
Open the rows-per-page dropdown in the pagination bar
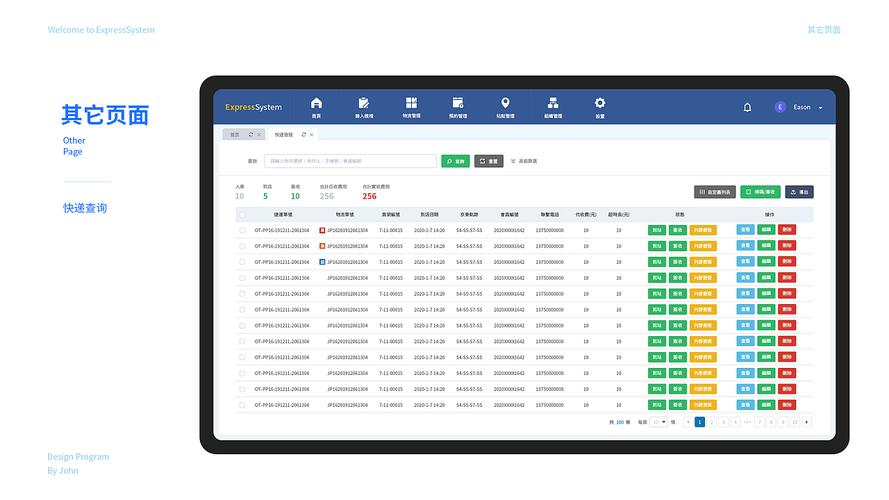click(x=659, y=422)
